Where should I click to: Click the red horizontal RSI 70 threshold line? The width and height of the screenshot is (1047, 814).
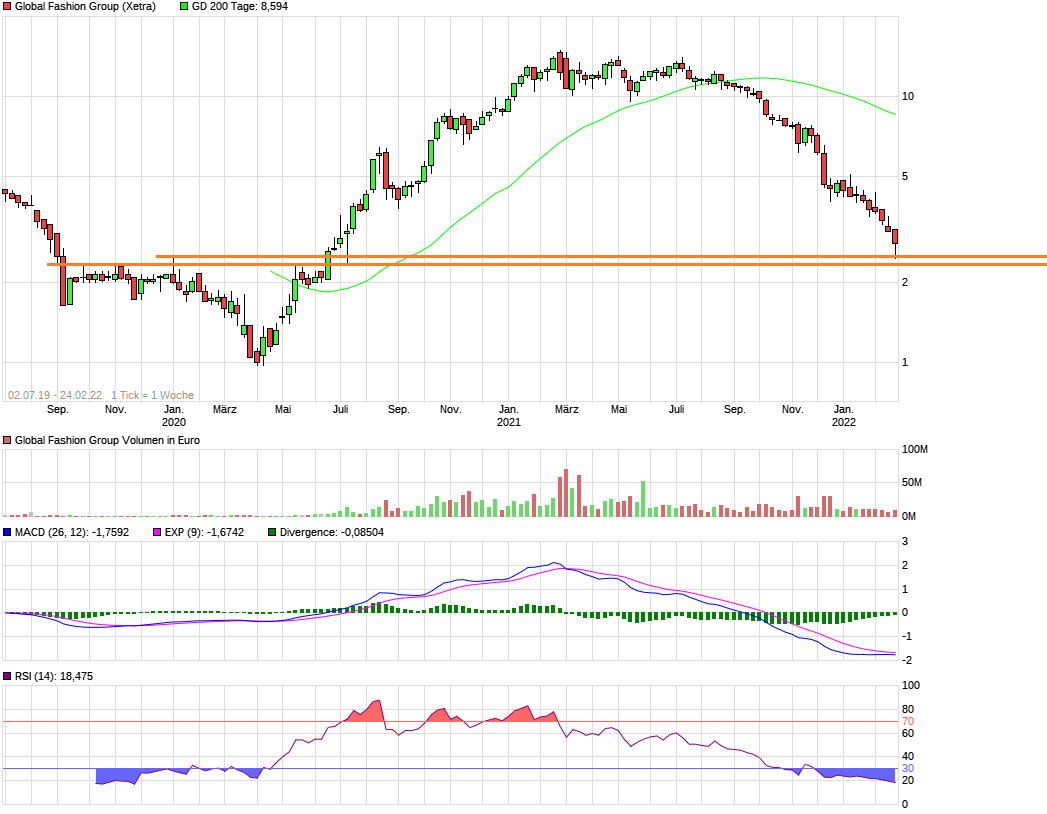point(451,721)
